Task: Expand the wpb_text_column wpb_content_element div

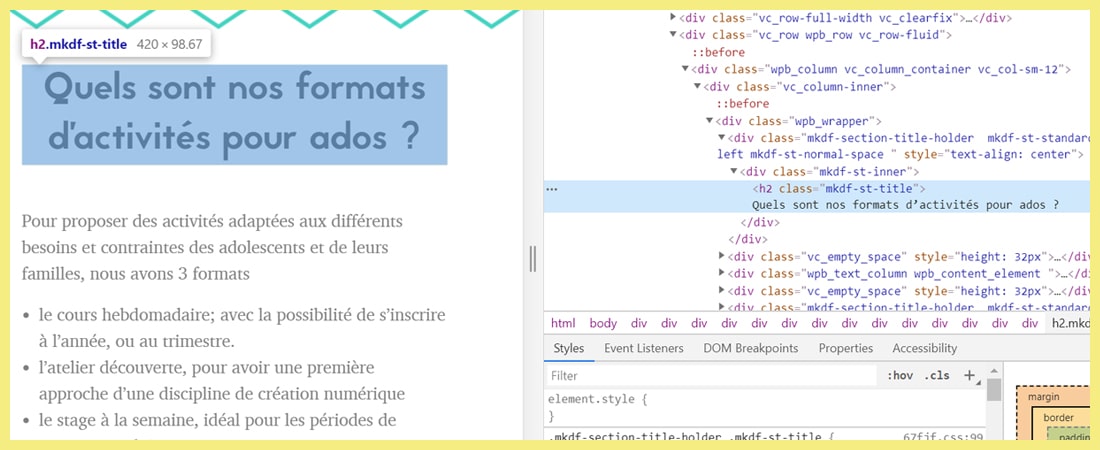Action: click(x=722, y=273)
